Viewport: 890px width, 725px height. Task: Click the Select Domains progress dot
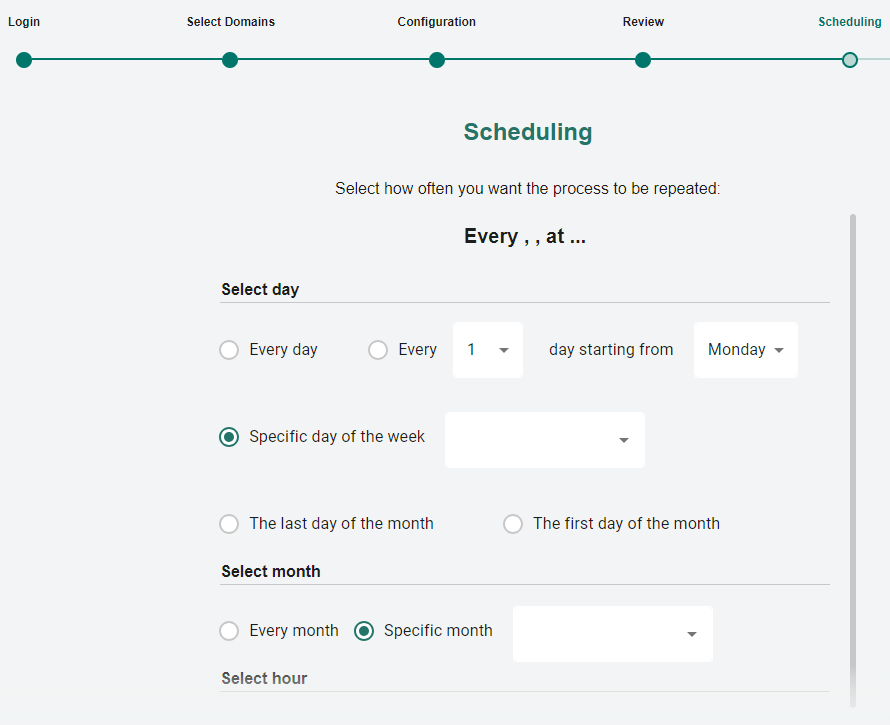click(230, 60)
